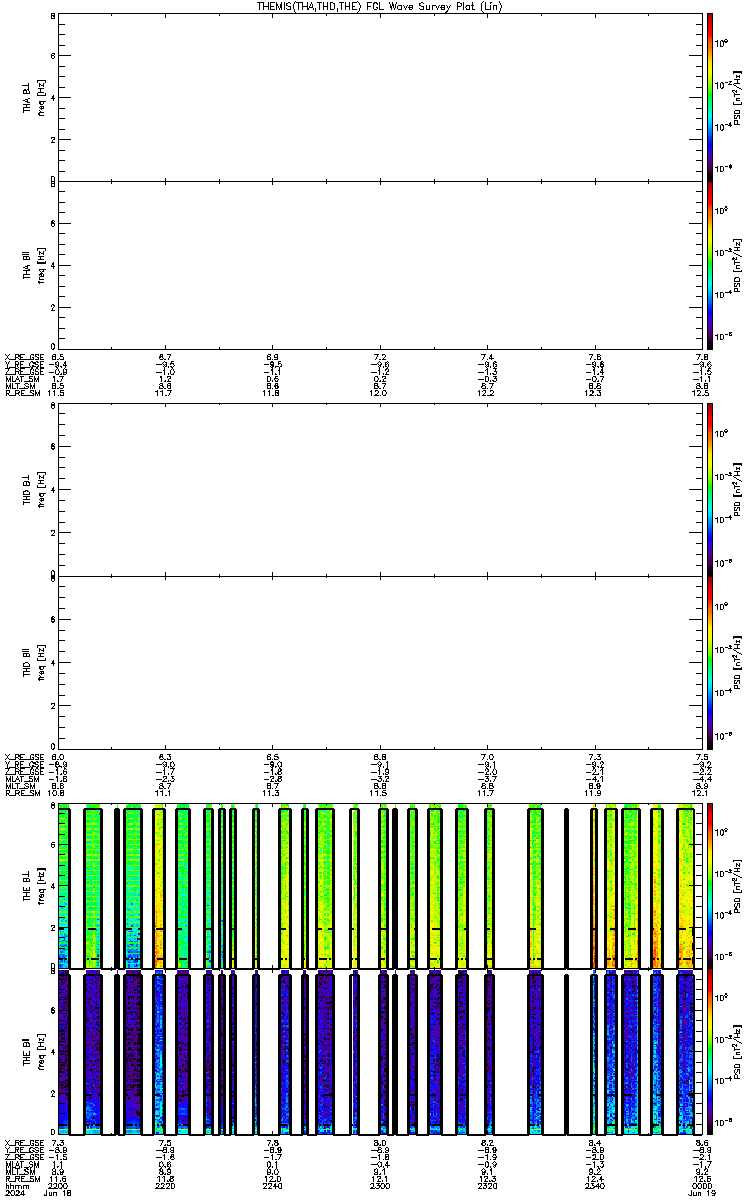Click the 8 Hz tick on THA BL axis

click(x=52, y=18)
